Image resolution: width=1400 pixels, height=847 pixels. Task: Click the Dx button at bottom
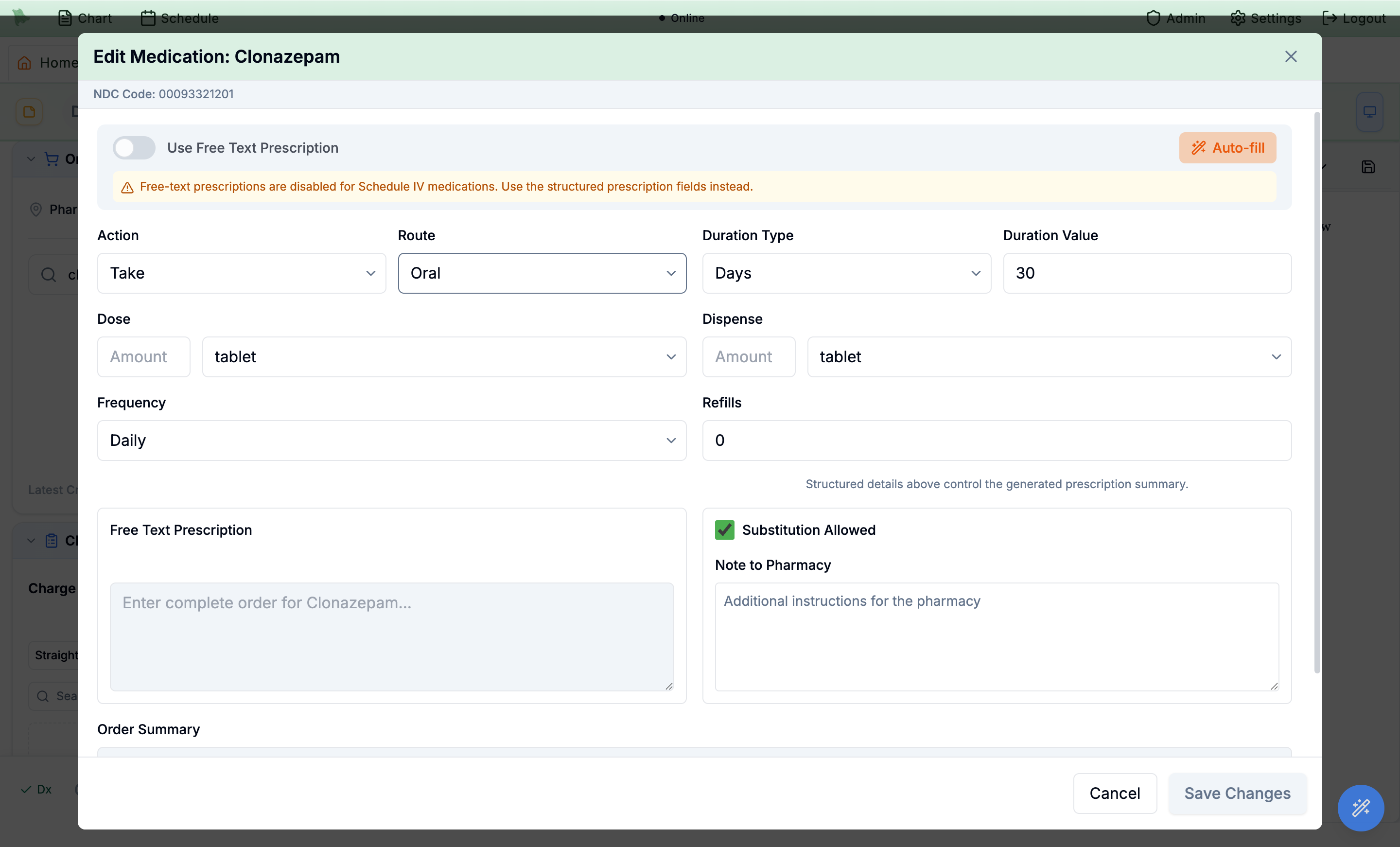click(x=36, y=789)
